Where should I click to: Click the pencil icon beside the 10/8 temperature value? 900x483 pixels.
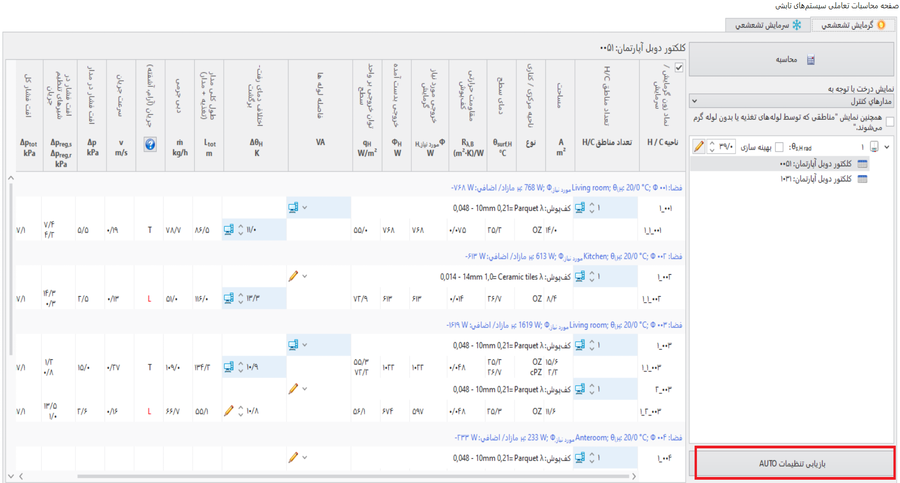229,411
